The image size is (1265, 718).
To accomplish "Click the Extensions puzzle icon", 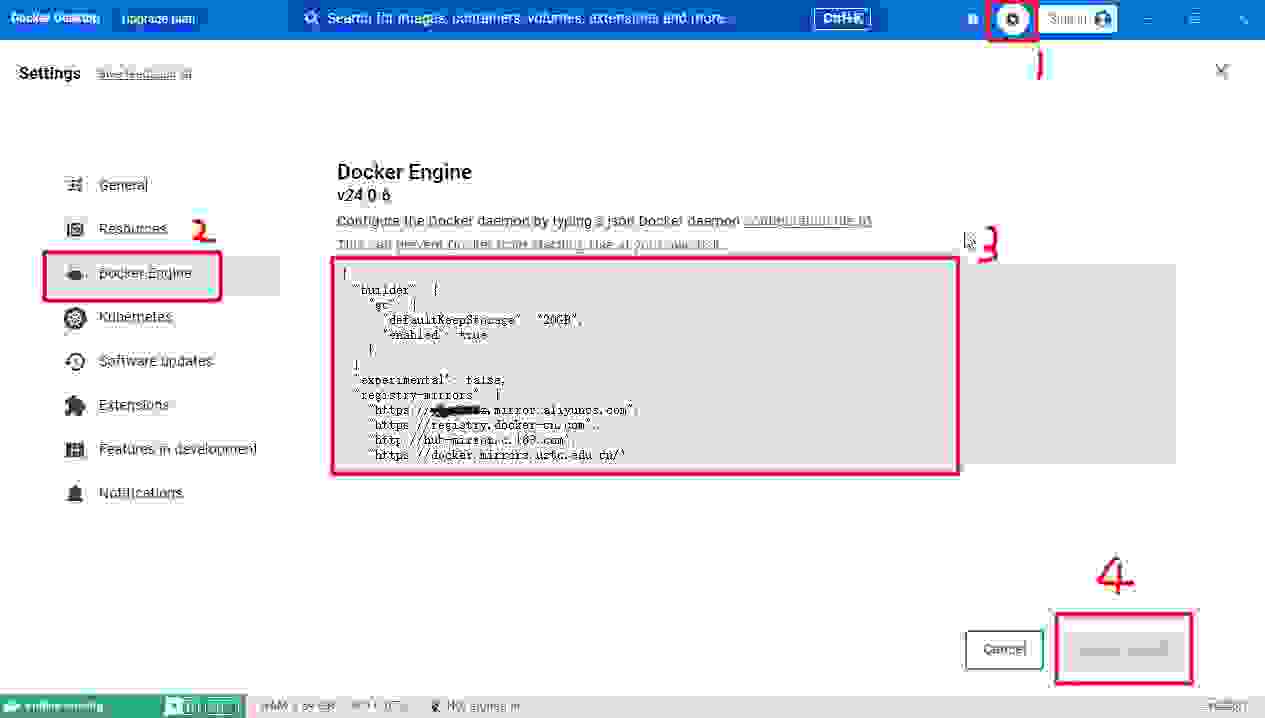I will tap(75, 405).
